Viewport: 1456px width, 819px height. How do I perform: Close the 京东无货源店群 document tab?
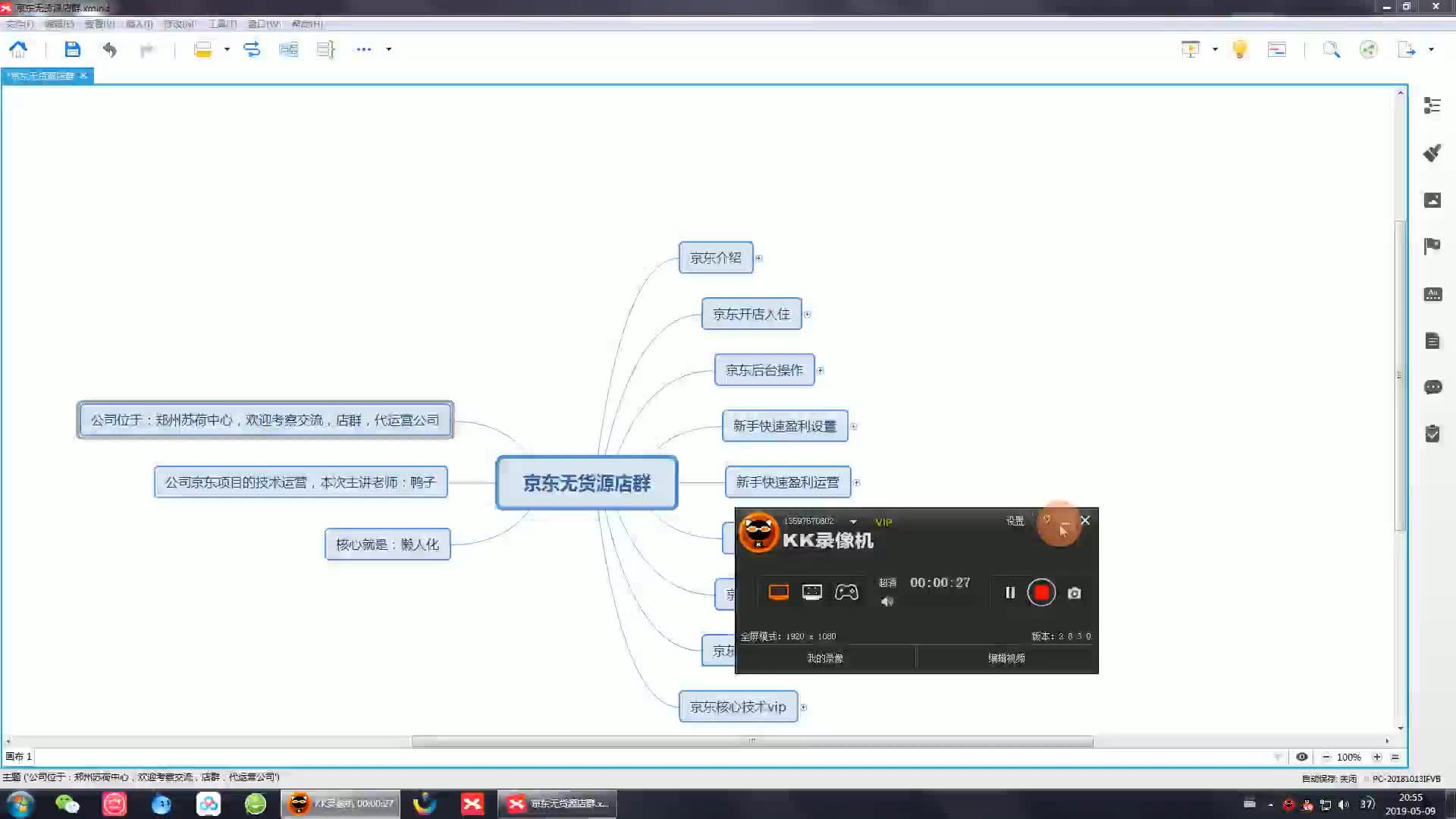pos(83,76)
